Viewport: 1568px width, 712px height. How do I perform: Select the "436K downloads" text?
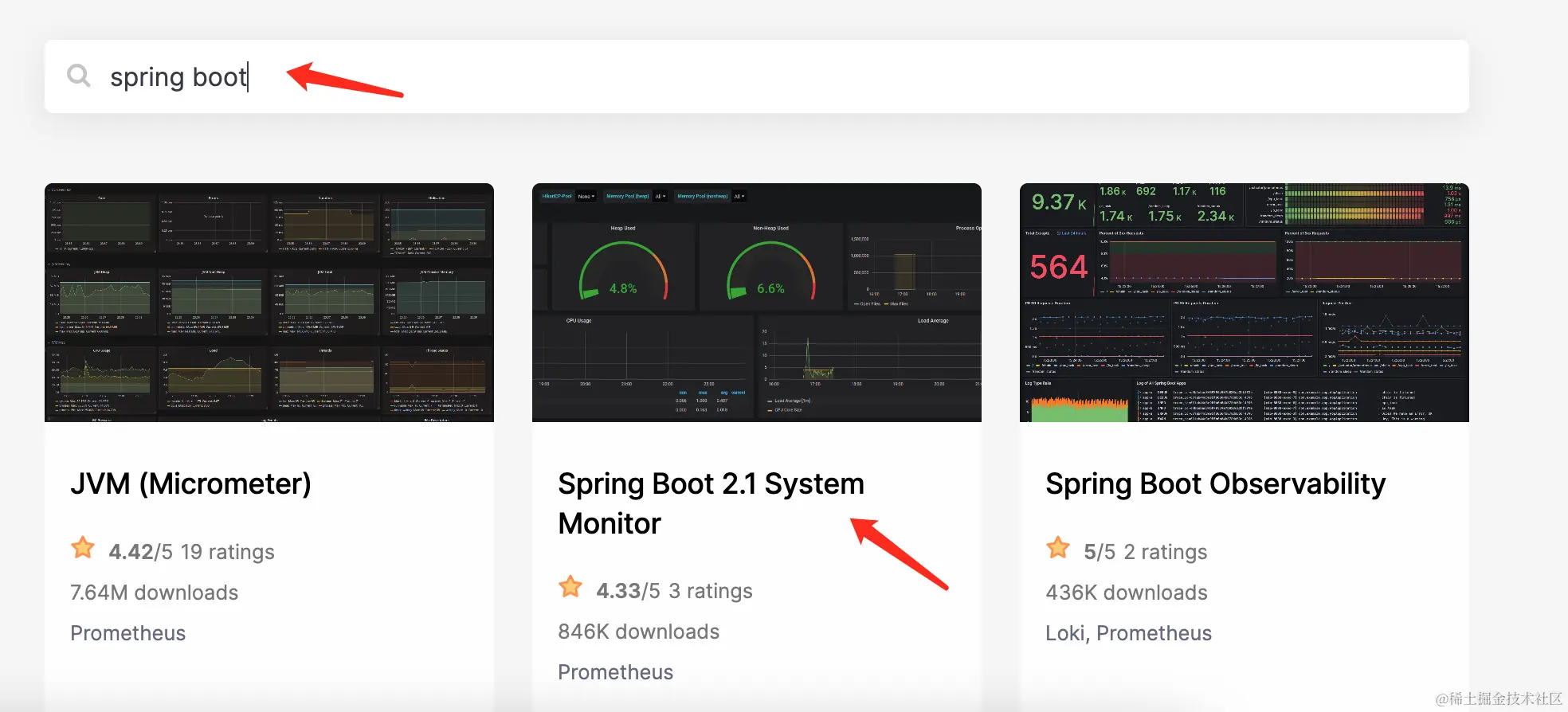click(x=1126, y=593)
